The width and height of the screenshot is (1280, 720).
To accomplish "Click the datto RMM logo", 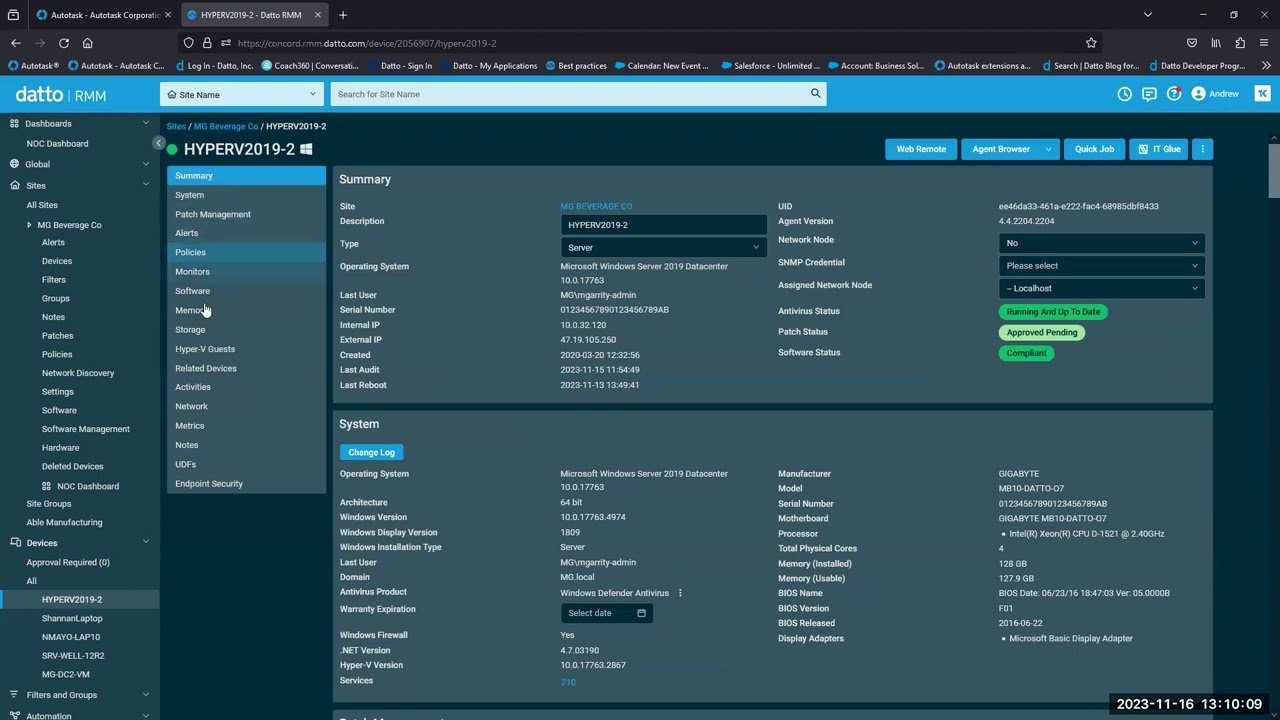I will tap(61, 95).
